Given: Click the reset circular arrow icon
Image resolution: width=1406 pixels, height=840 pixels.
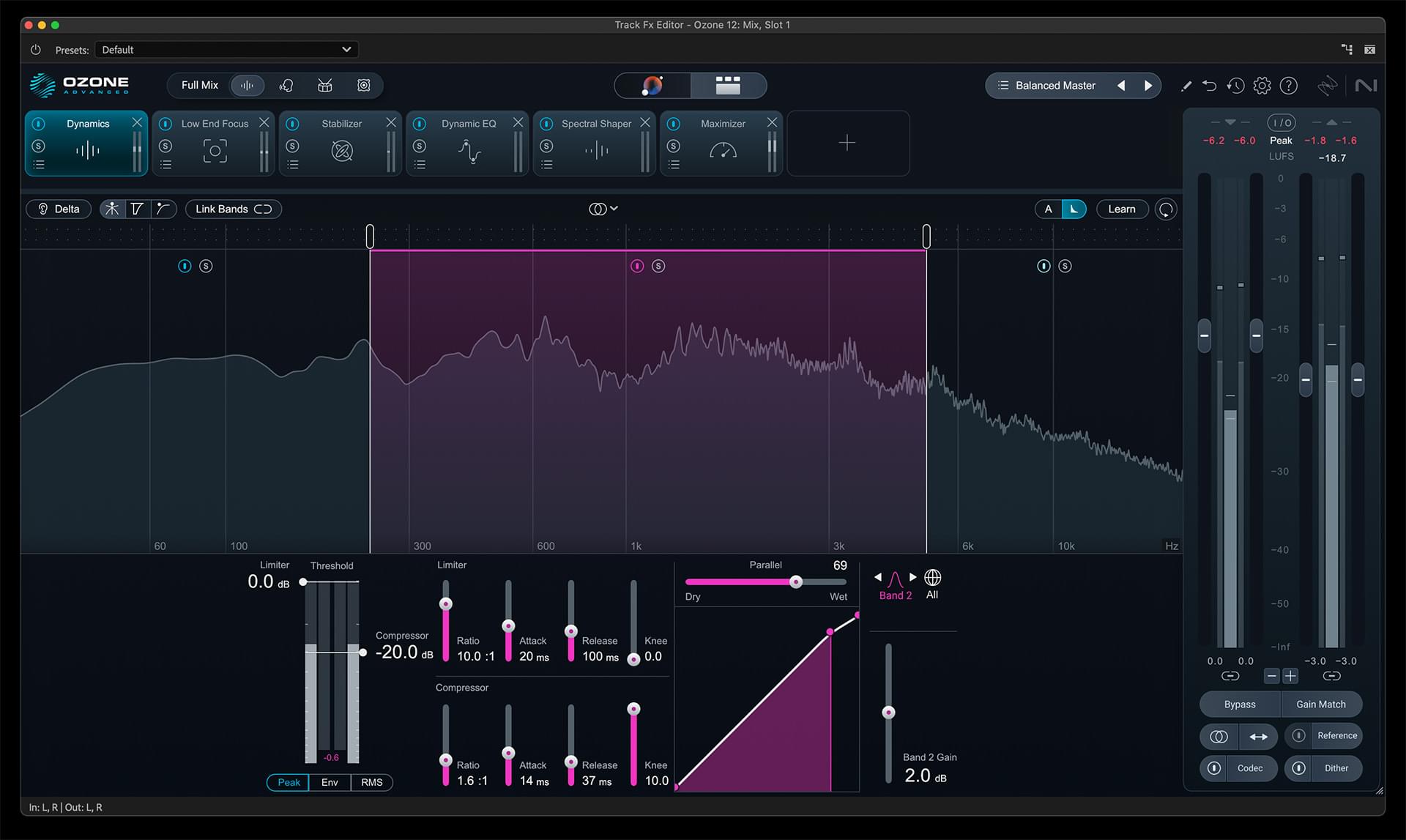Looking at the screenshot, I should pyautogui.click(x=1166, y=209).
